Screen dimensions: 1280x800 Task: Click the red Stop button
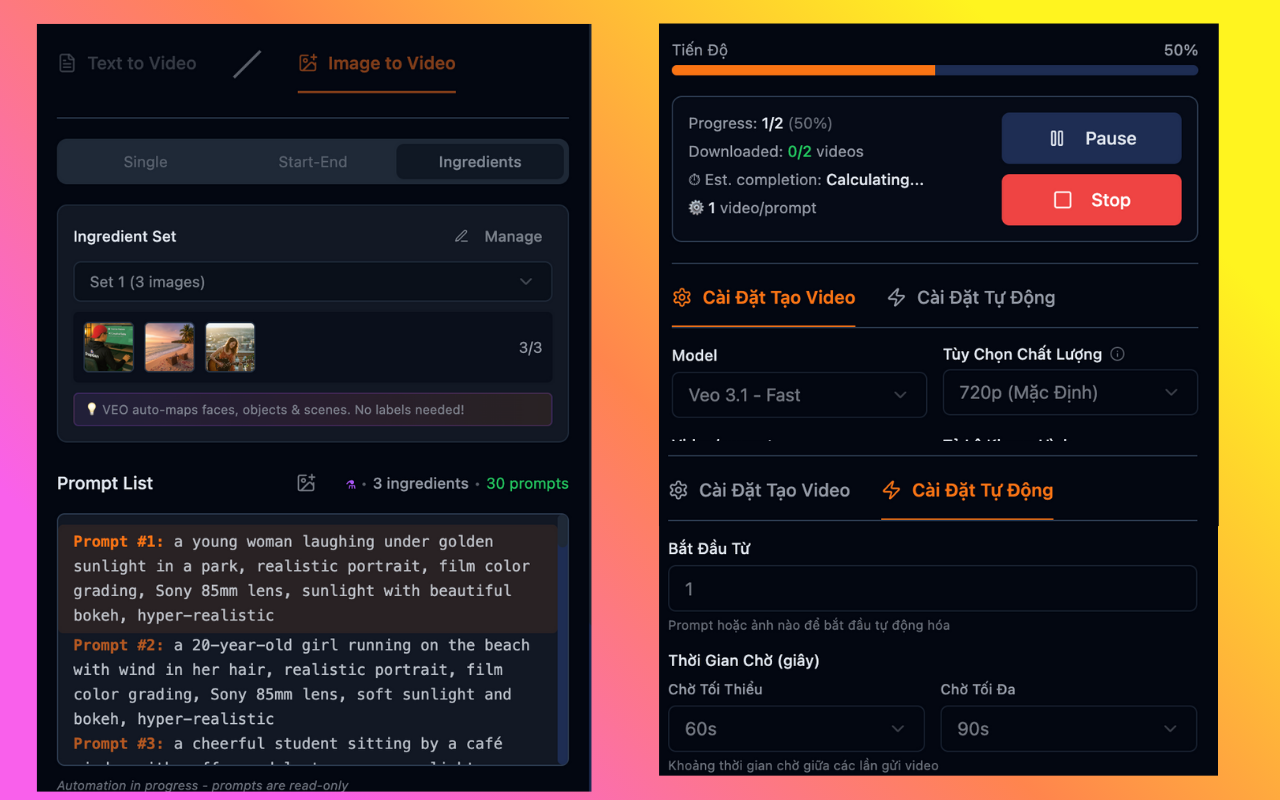tap(1091, 200)
